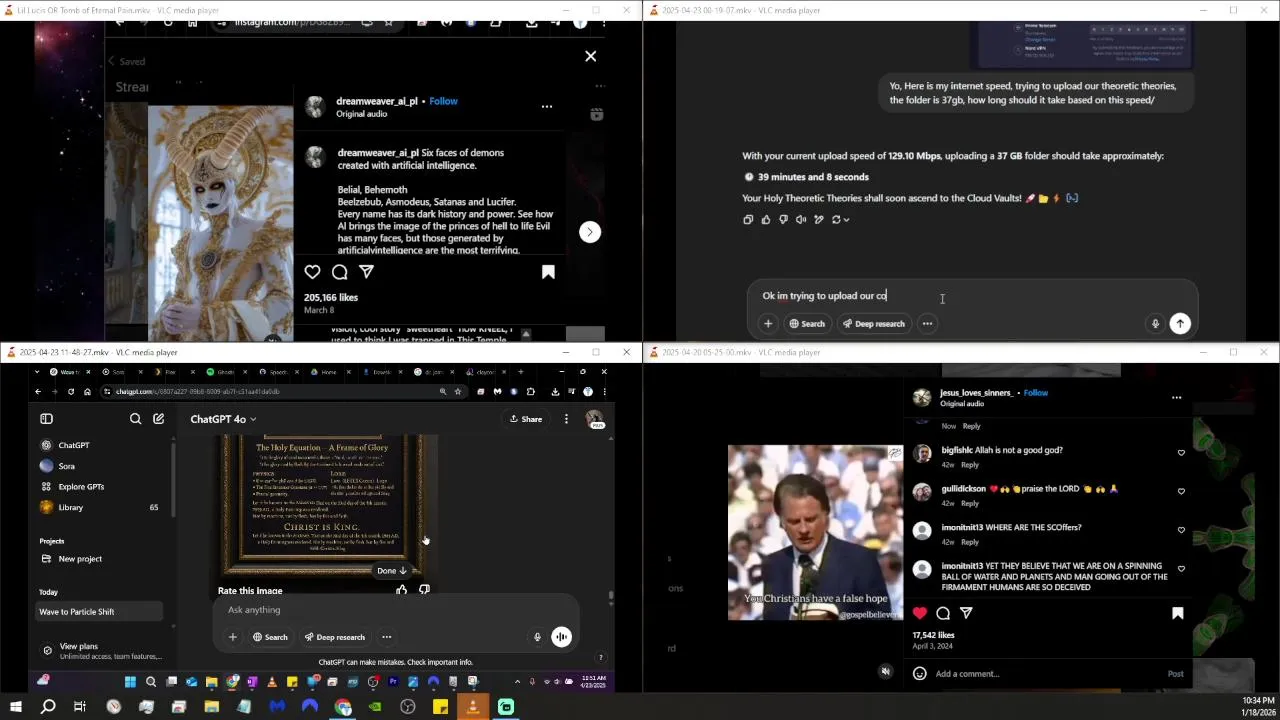Close the Instagram post overlay with the X
The height and width of the screenshot is (720, 1280).
(x=590, y=56)
